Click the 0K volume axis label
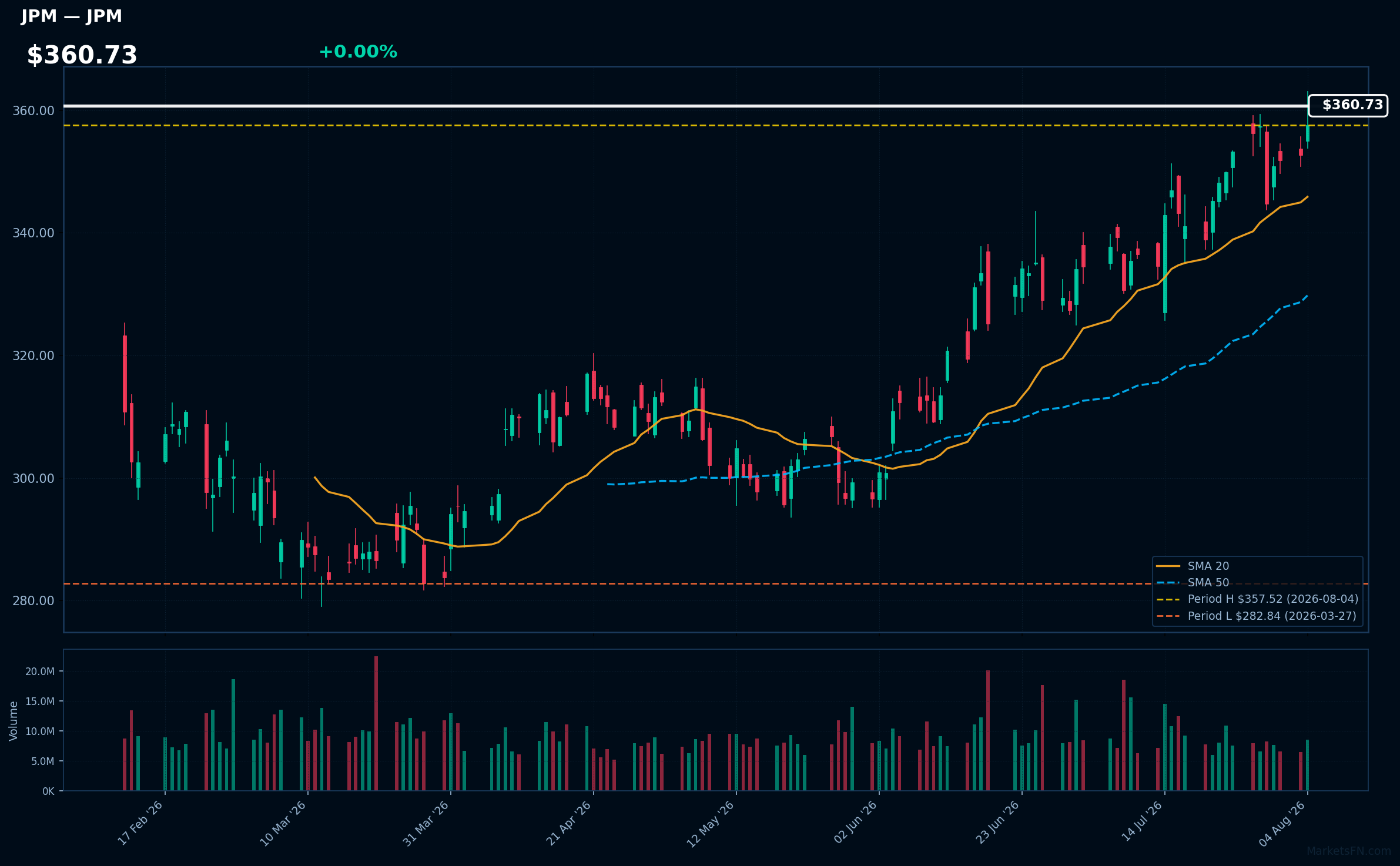Viewport: 1400px width, 866px height. tap(48, 791)
